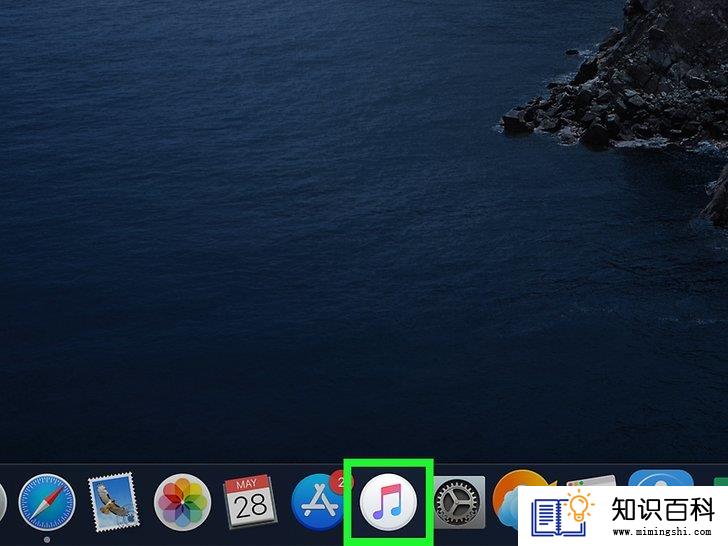Launch iTunes from the Dock
This screenshot has height=546, width=728.
[388, 502]
